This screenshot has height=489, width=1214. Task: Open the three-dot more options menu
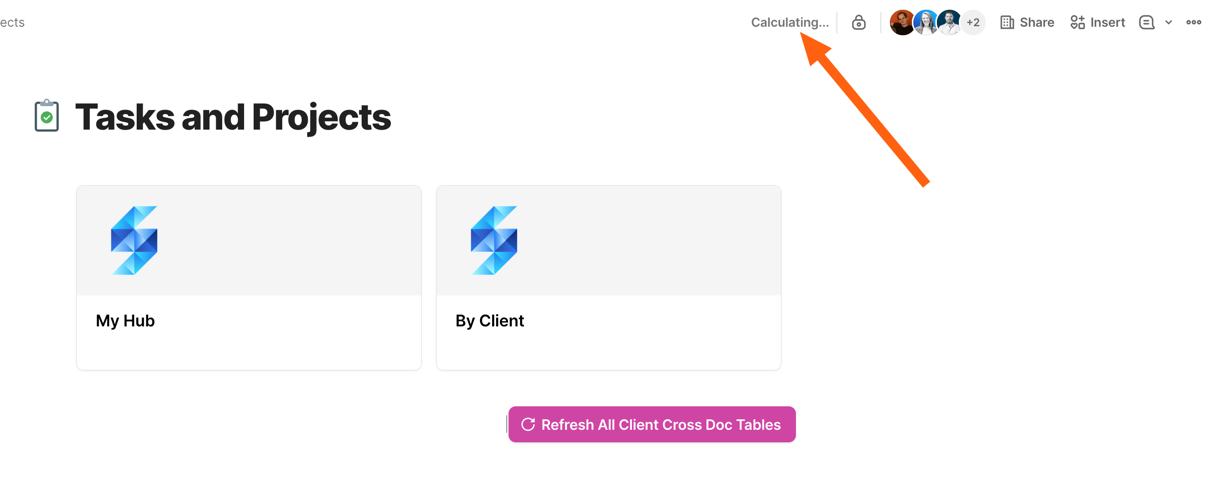click(1193, 22)
